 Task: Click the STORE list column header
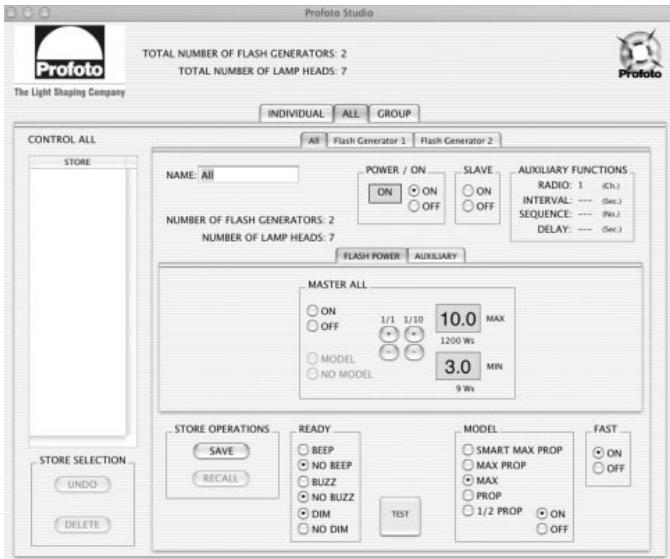click(77, 162)
